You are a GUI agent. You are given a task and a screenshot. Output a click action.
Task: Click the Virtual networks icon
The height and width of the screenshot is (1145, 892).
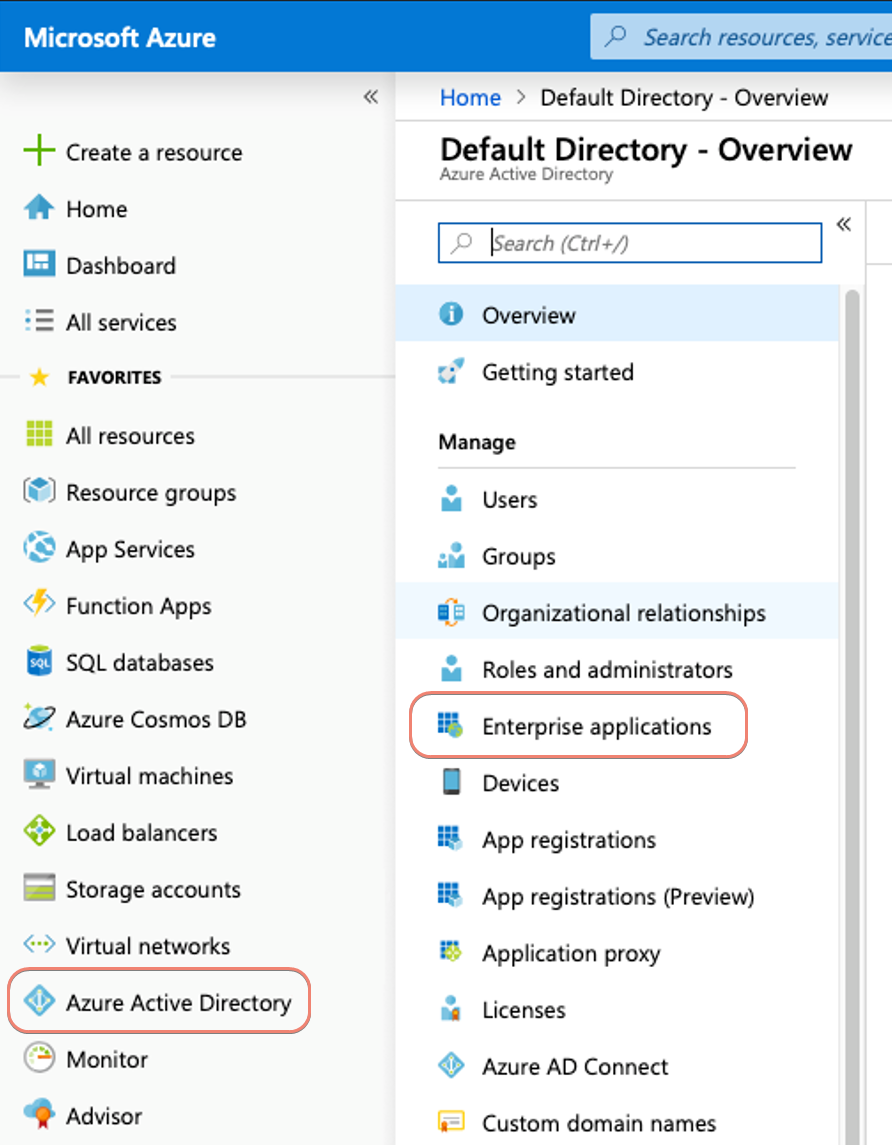coord(39,944)
